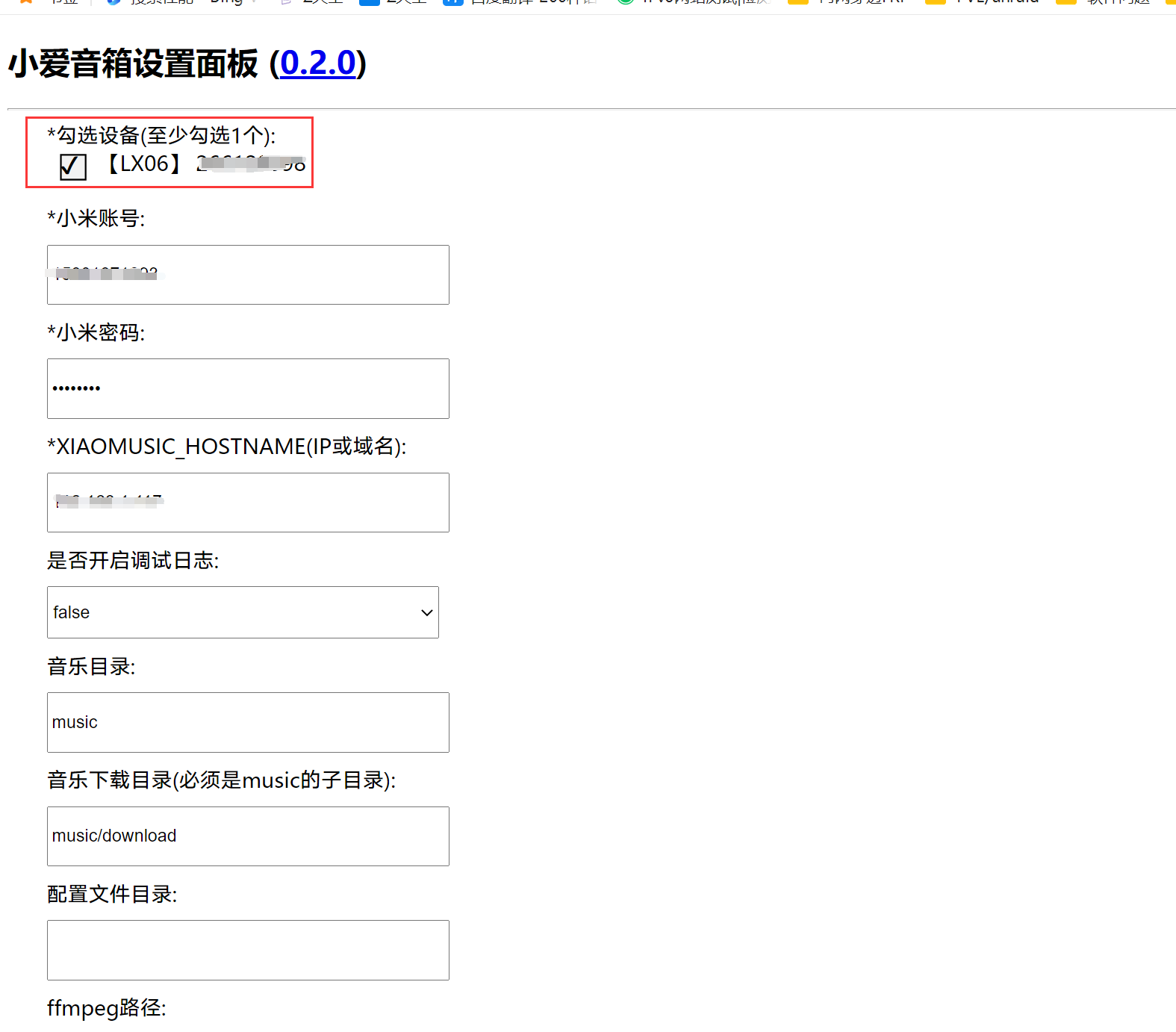Edit the music/download directory field
The height and width of the screenshot is (1032, 1176).
248,836
